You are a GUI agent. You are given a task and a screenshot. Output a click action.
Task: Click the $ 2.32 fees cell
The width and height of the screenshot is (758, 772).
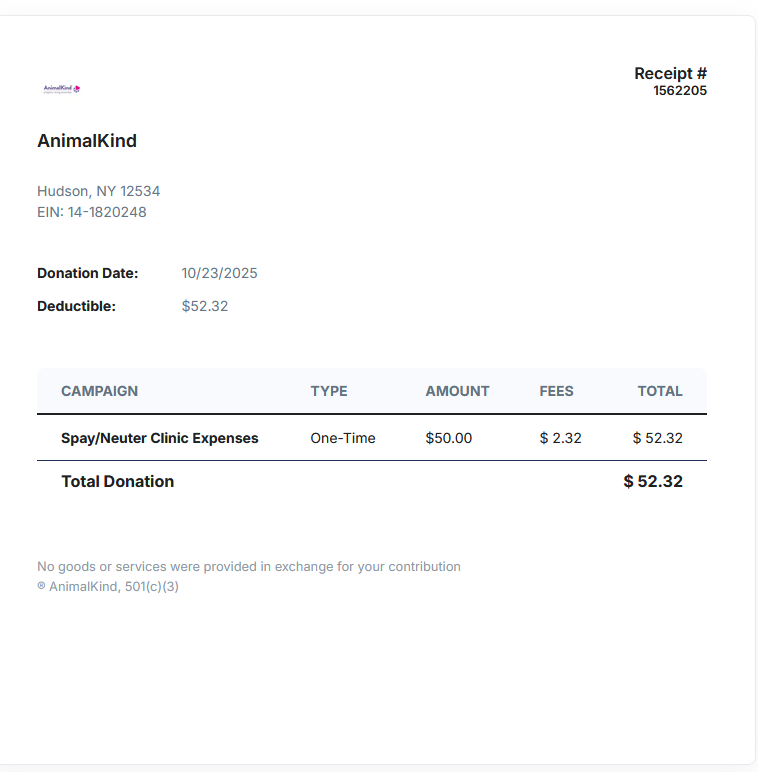(x=560, y=438)
